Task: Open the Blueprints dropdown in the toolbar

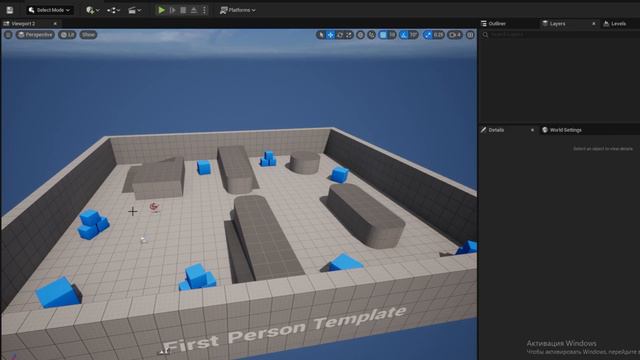Action: pos(113,10)
